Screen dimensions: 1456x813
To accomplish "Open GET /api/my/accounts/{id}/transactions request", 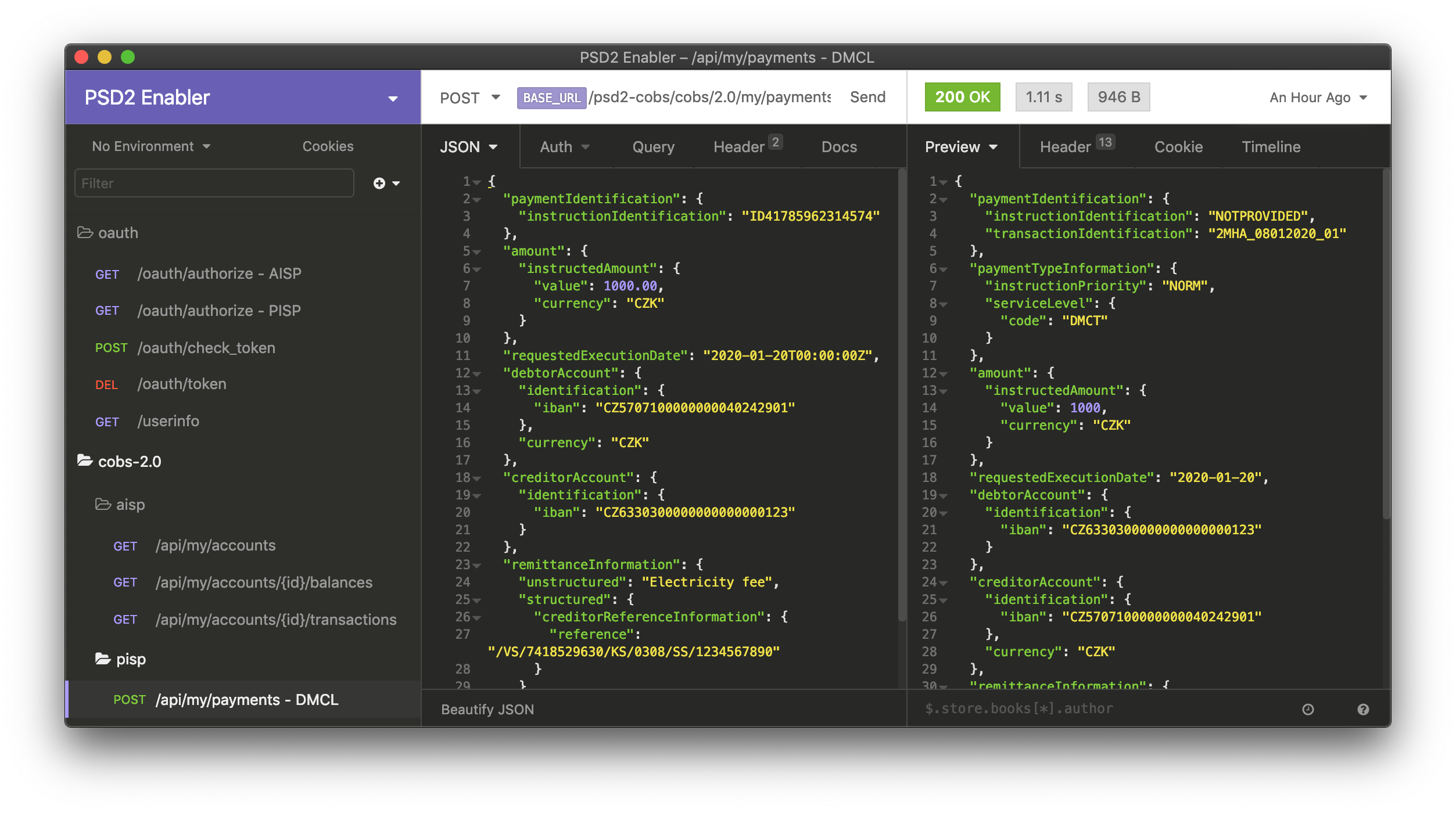I will [243, 620].
